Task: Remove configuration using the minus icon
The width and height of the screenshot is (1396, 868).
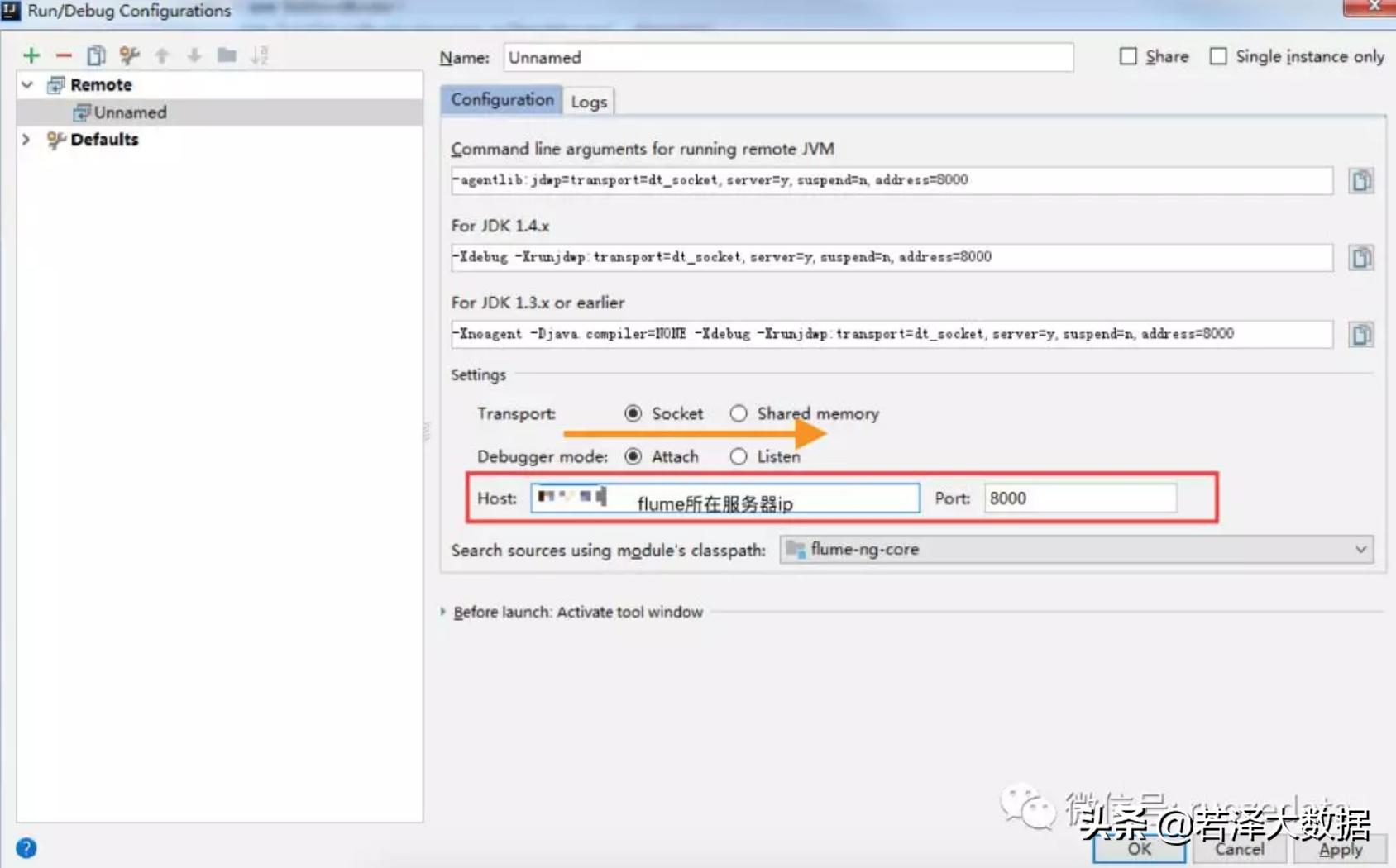Action: [x=64, y=55]
